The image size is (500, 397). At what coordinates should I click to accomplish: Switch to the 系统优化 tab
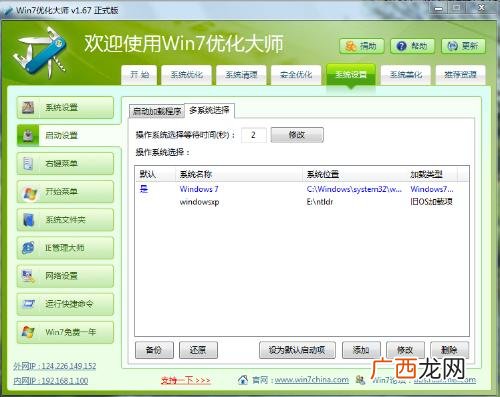187,75
